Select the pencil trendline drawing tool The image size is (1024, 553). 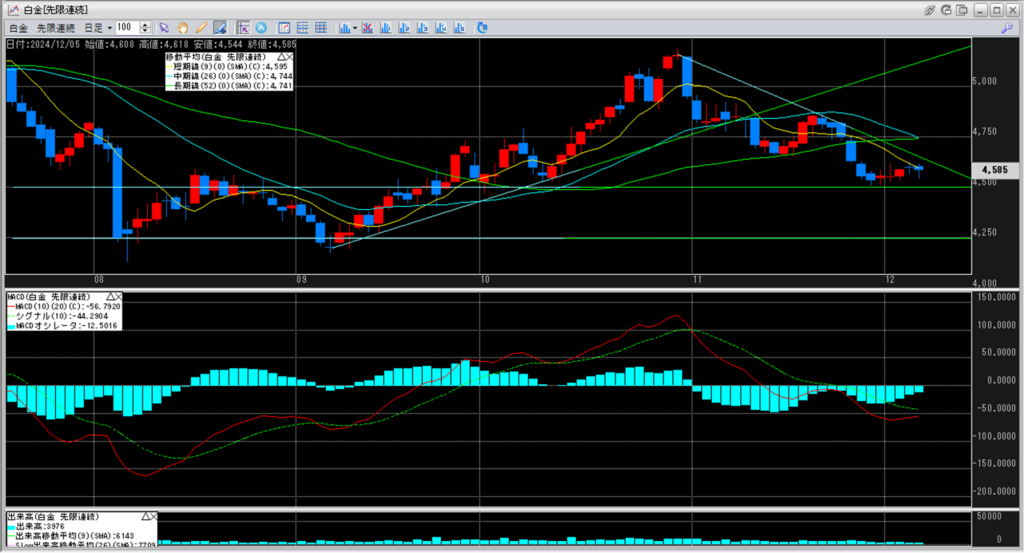(x=201, y=27)
